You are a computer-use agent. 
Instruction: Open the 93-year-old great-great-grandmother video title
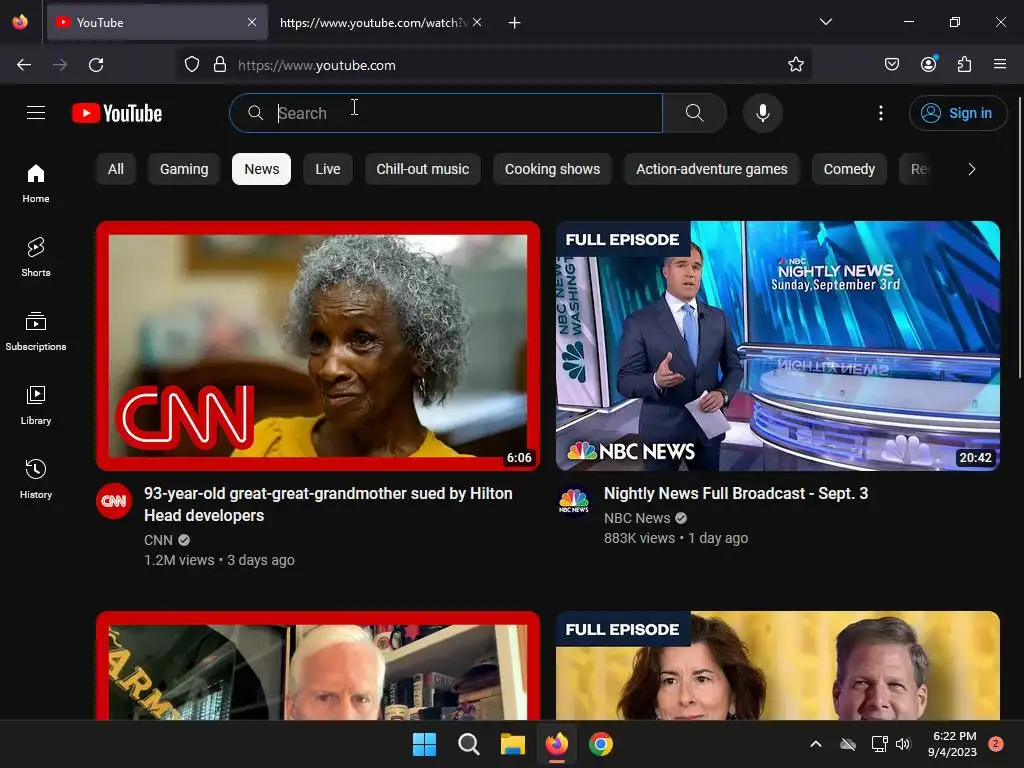[328, 504]
